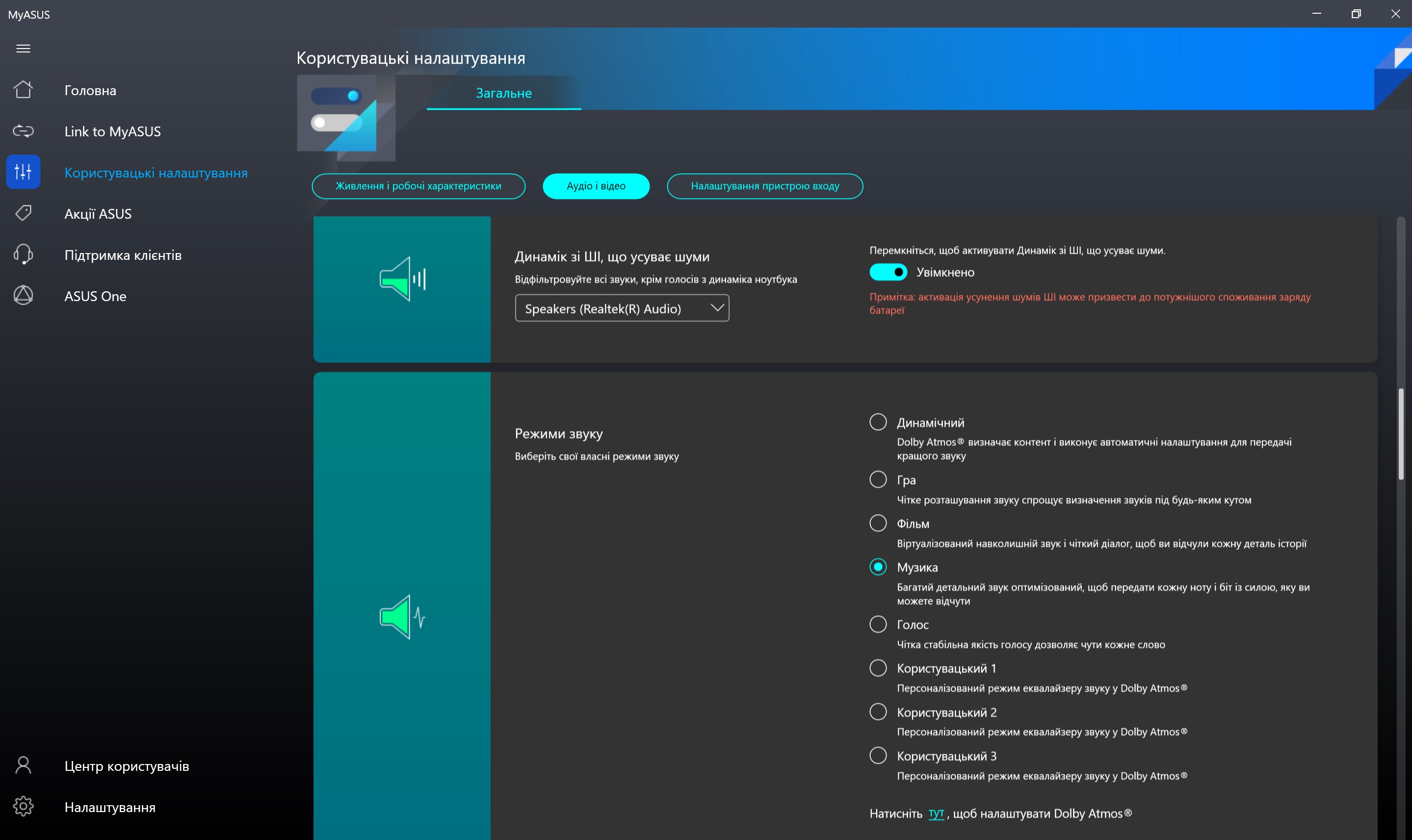Open Головна via the house icon
The image size is (1412, 840).
pyautogui.click(x=23, y=90)
